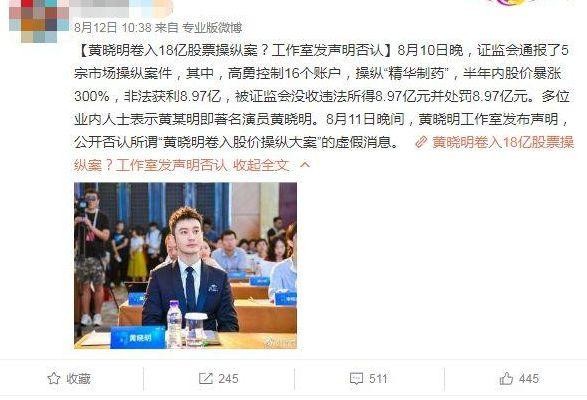Click the star favorite icon
587x400 pixels.
(54, 379)
